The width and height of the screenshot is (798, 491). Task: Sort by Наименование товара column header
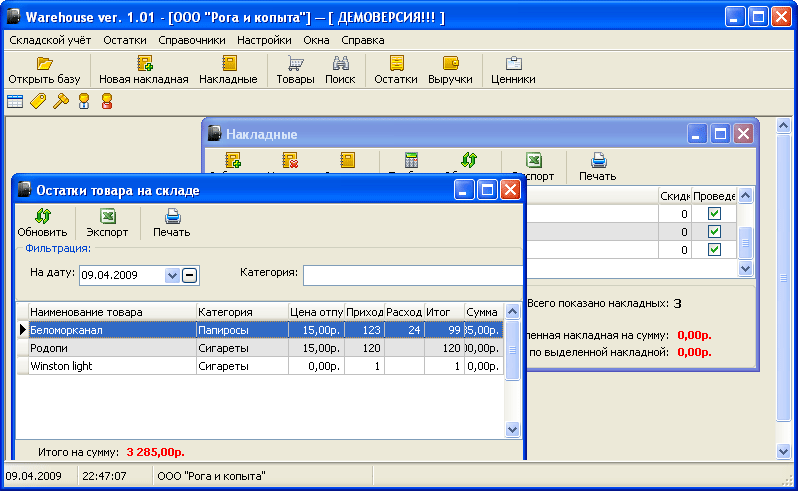pos(112,312)
